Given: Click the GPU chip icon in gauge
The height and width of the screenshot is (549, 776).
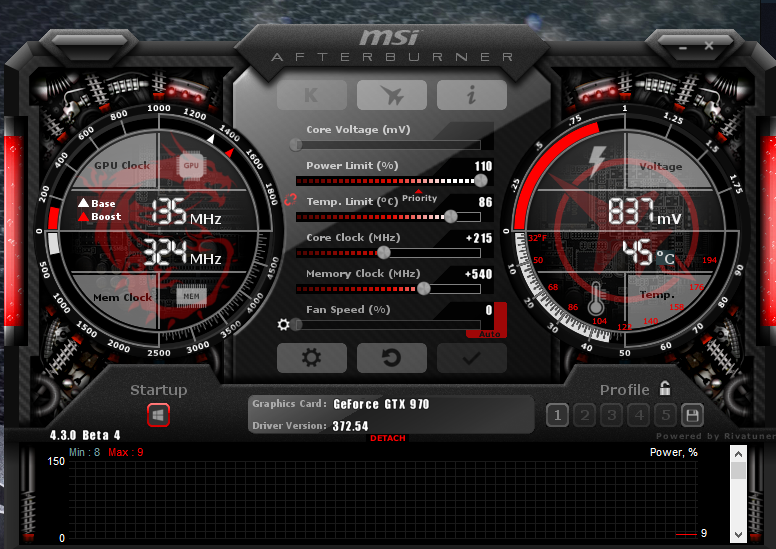Looking at the screenshot, I should point(191,165).
